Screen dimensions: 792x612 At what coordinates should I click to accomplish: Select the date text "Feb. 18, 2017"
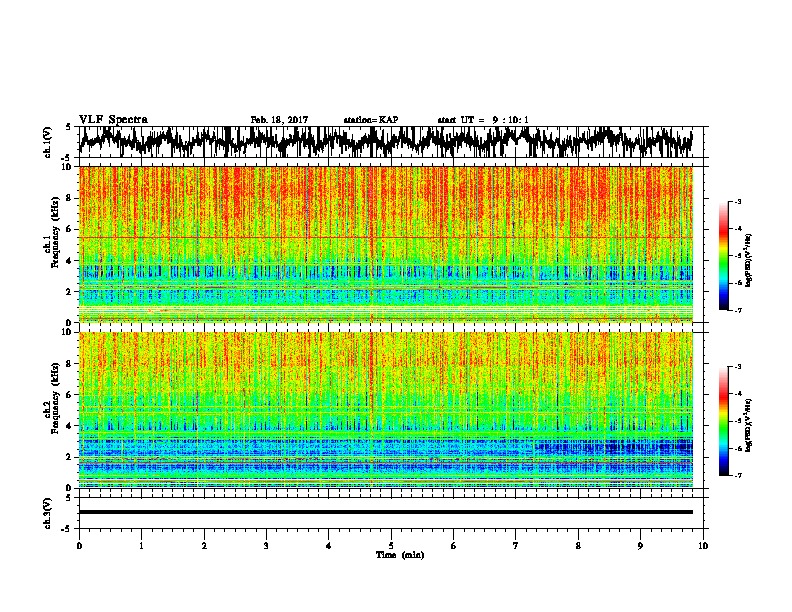[x=279, y=120]
